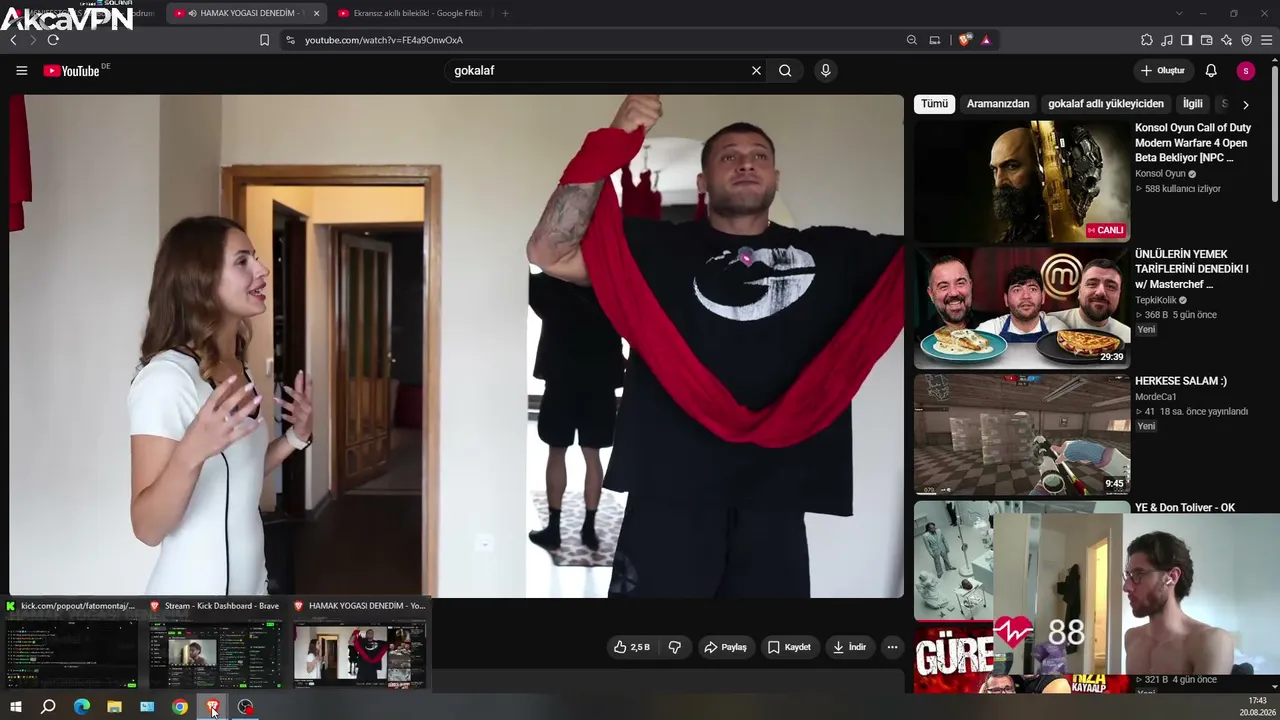Show more filter chips with right arrow
Image resolution: width=1280 pixels, height=720 pixels.
(x=1245, y=104)
